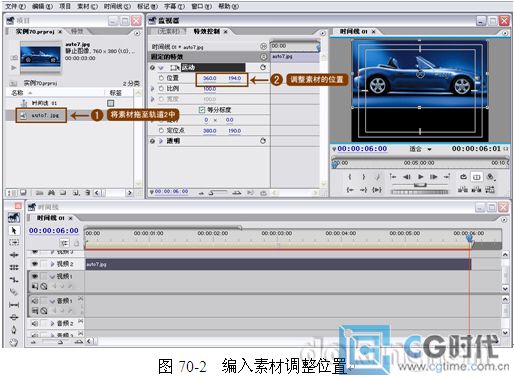Select the Razor tool in toolbox
The image size is (514, 380).
pyautogui.click(x=14, y=292)
